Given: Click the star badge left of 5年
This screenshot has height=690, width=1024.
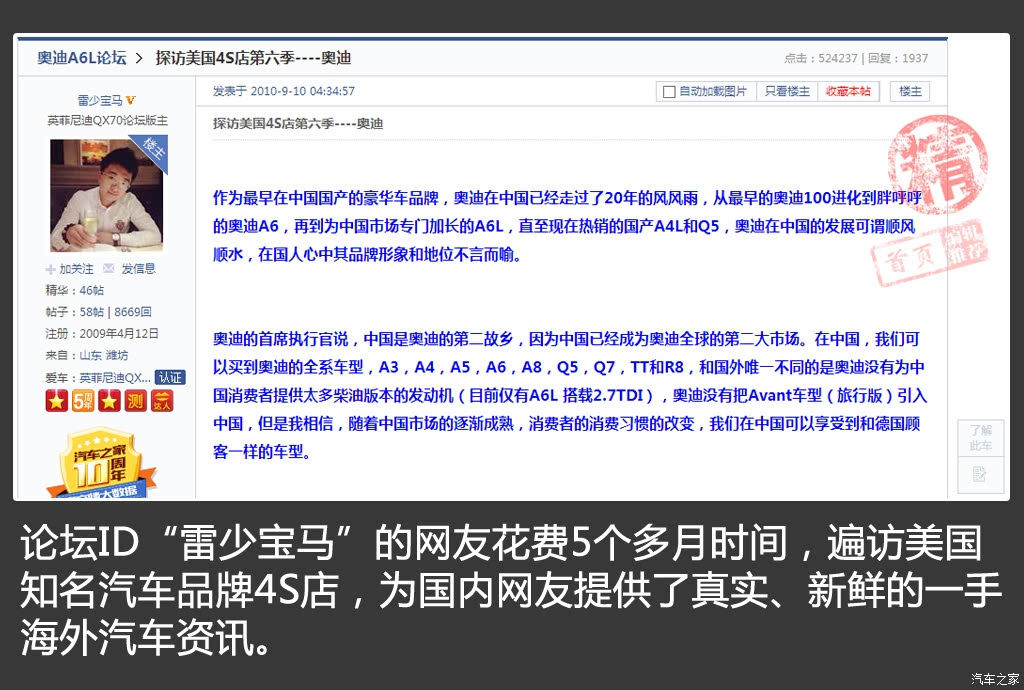Looking at the screenshot, I should 57,401.
